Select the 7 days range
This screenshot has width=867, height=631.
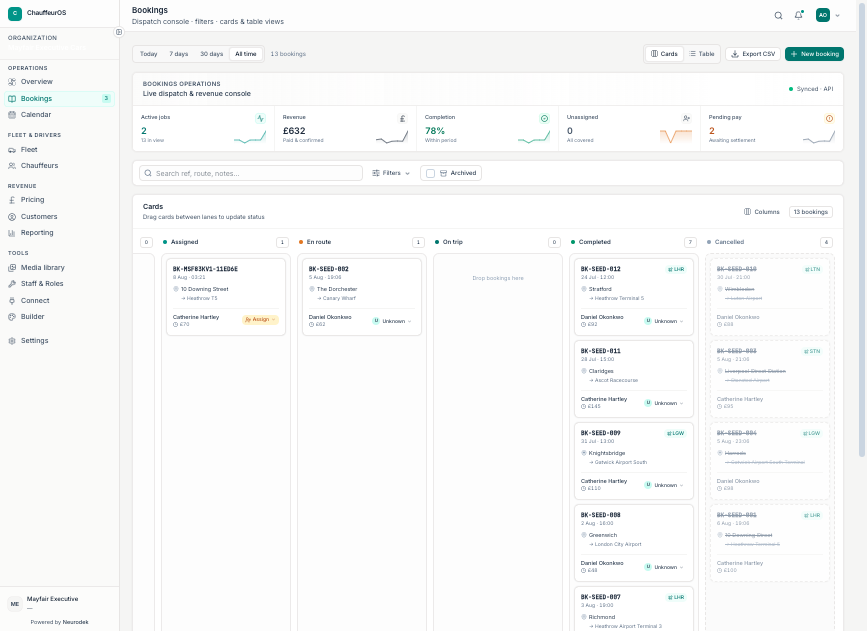179,54
